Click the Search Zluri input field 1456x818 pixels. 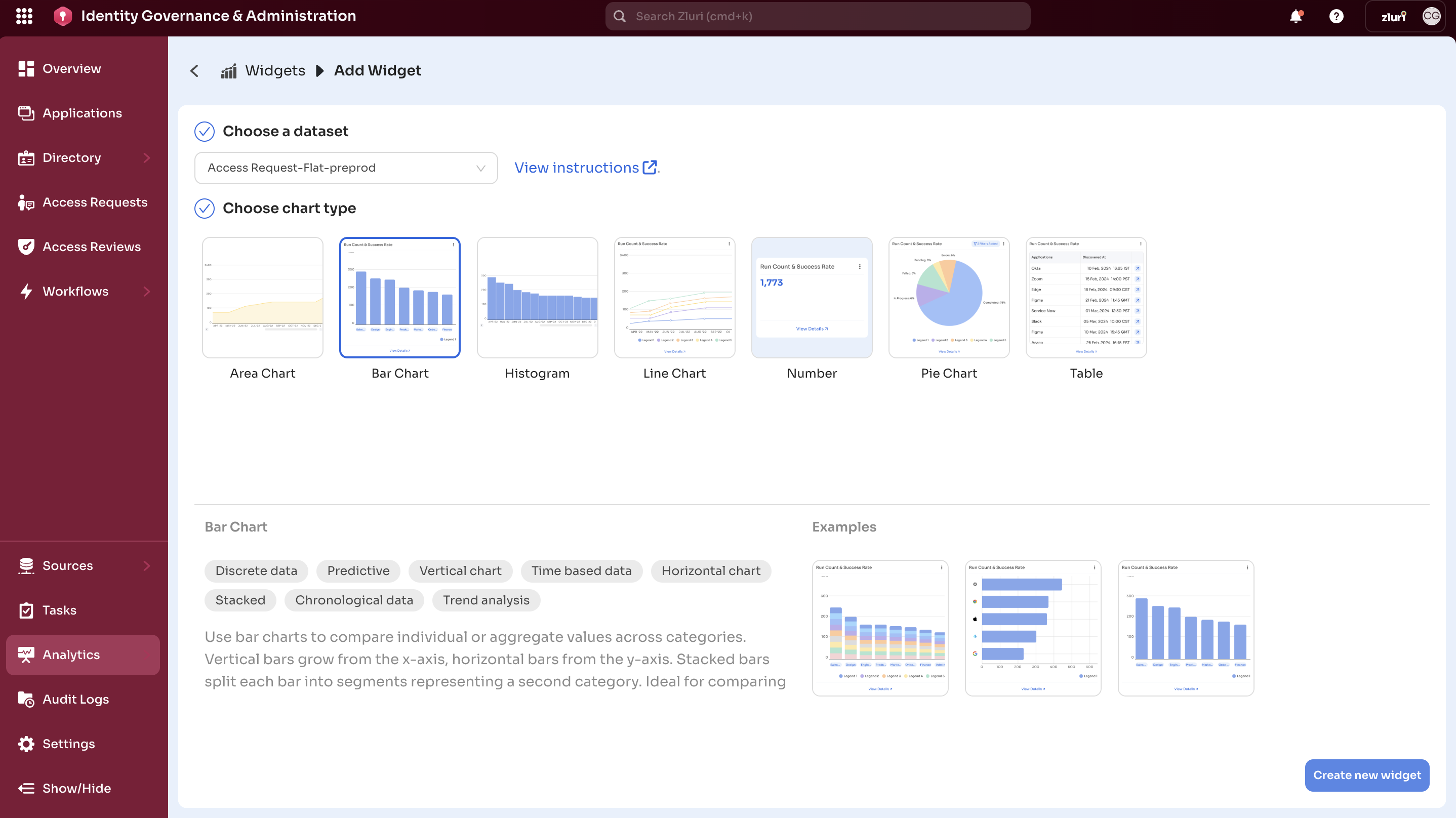(817, 16)
